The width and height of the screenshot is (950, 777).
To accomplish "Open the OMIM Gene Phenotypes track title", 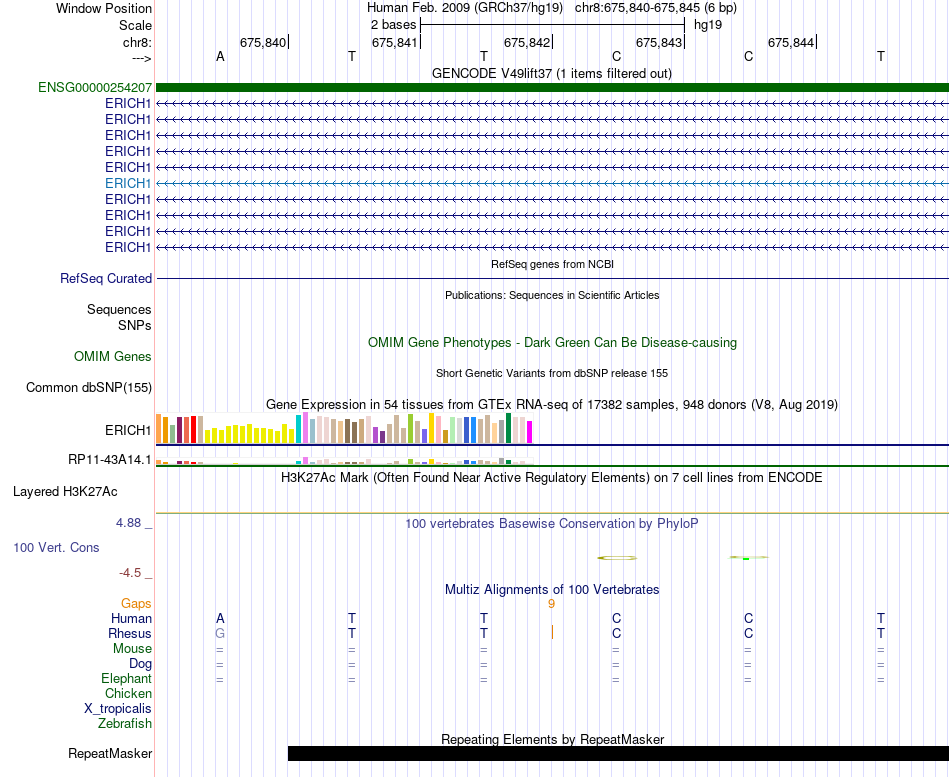I will click(552, 342).
